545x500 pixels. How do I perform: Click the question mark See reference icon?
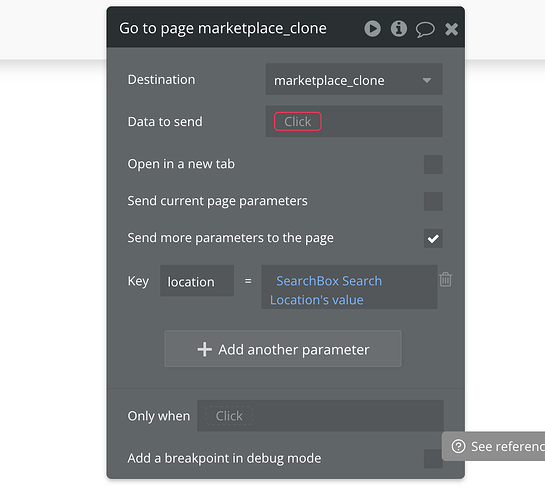click(x=458, y=446)
